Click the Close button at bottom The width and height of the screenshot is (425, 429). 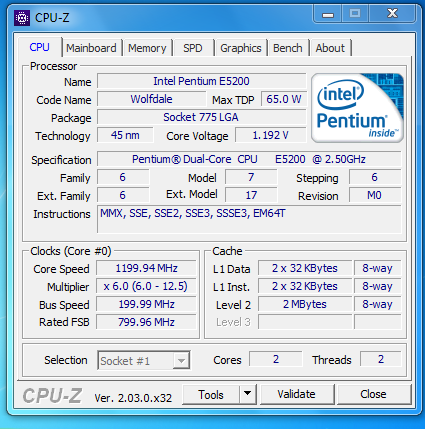(374, 394)
